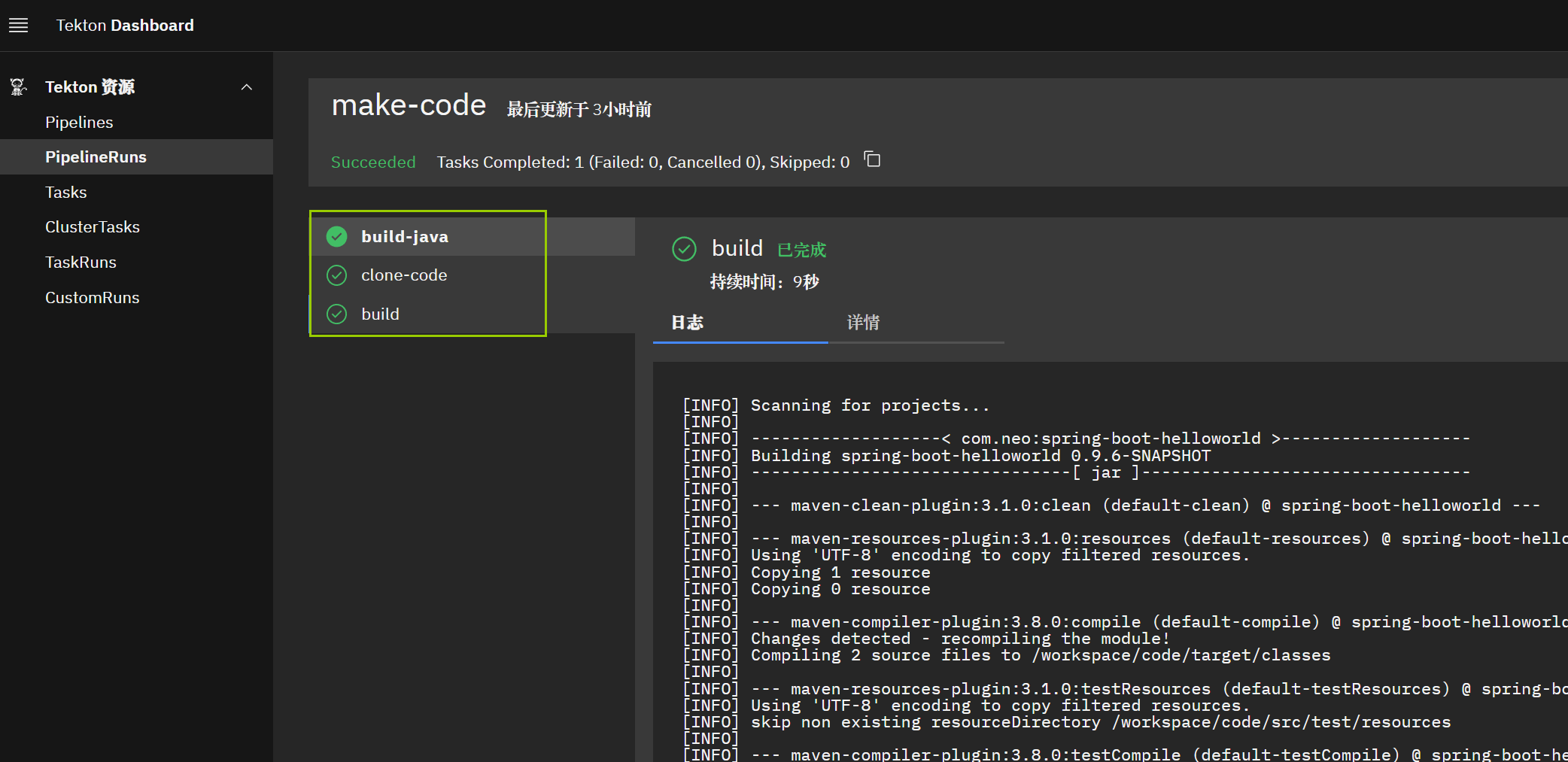Switch to the 日志 logs tab
The image size is (1568, 762).
[x=740, y=323]
